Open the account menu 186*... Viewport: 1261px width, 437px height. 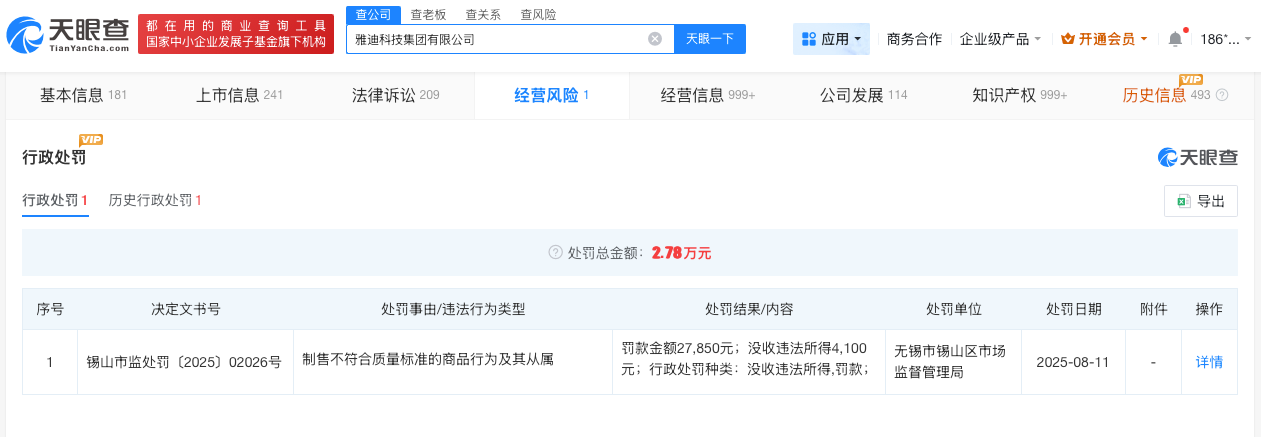click(x=1226, y=39)
